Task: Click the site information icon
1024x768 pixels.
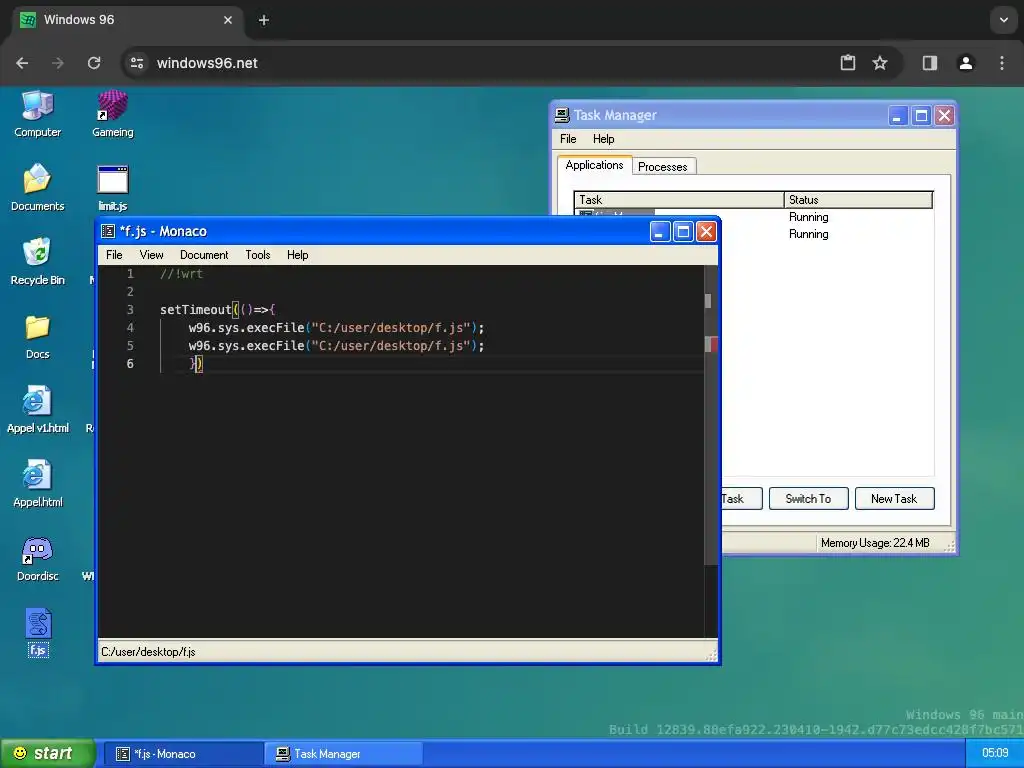Action: coord(137,63)
